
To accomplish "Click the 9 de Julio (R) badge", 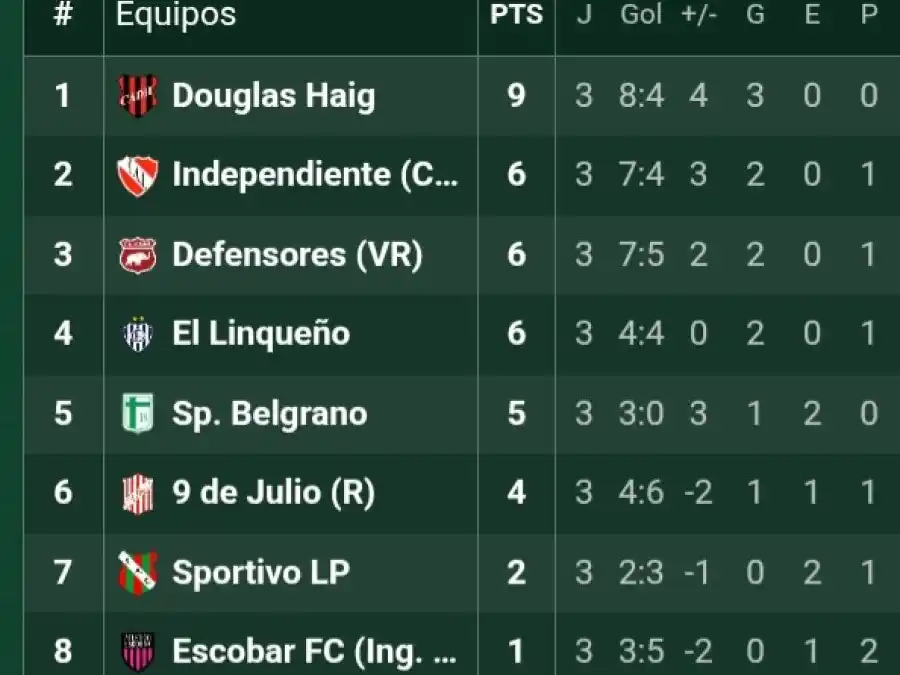I will click(137, 493).
